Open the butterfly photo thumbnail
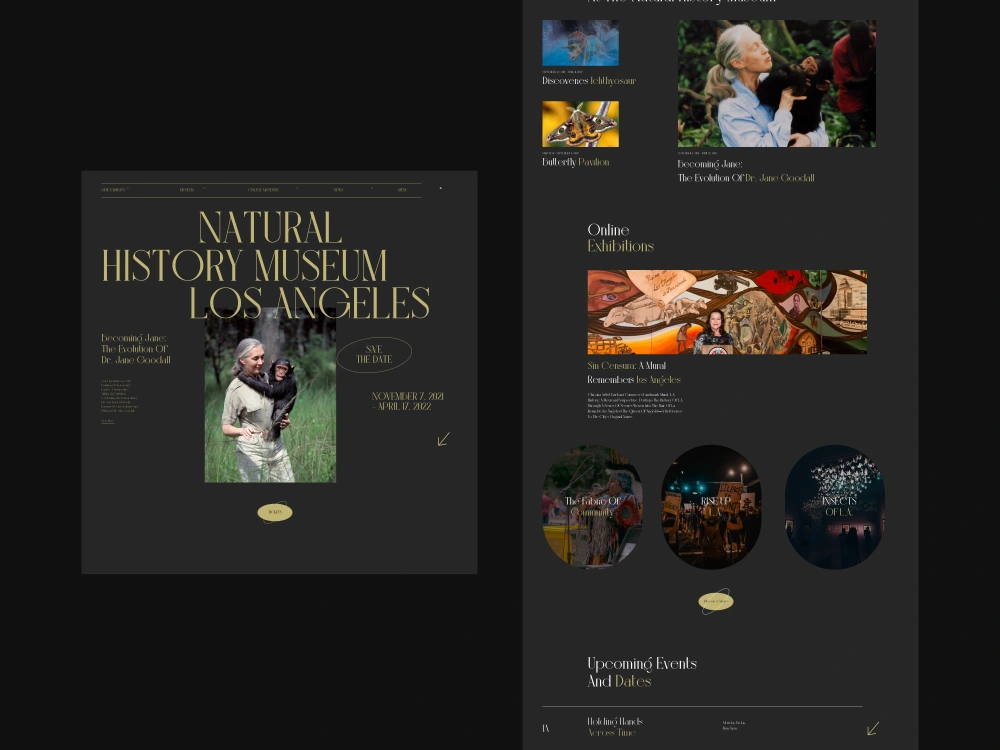The height and width of the screenshot is (750, 1000). tap(580, 123)
